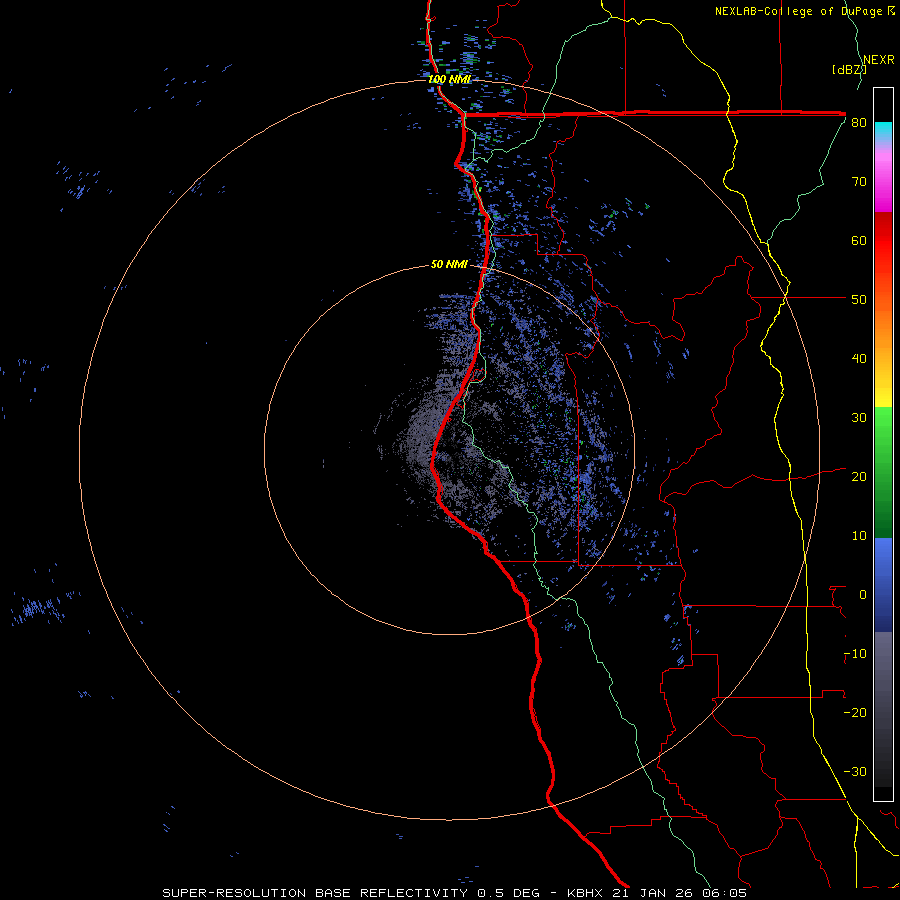Click the "[dBZ]" units label
This screenshot has height=900, width=900.
point(849,70)
